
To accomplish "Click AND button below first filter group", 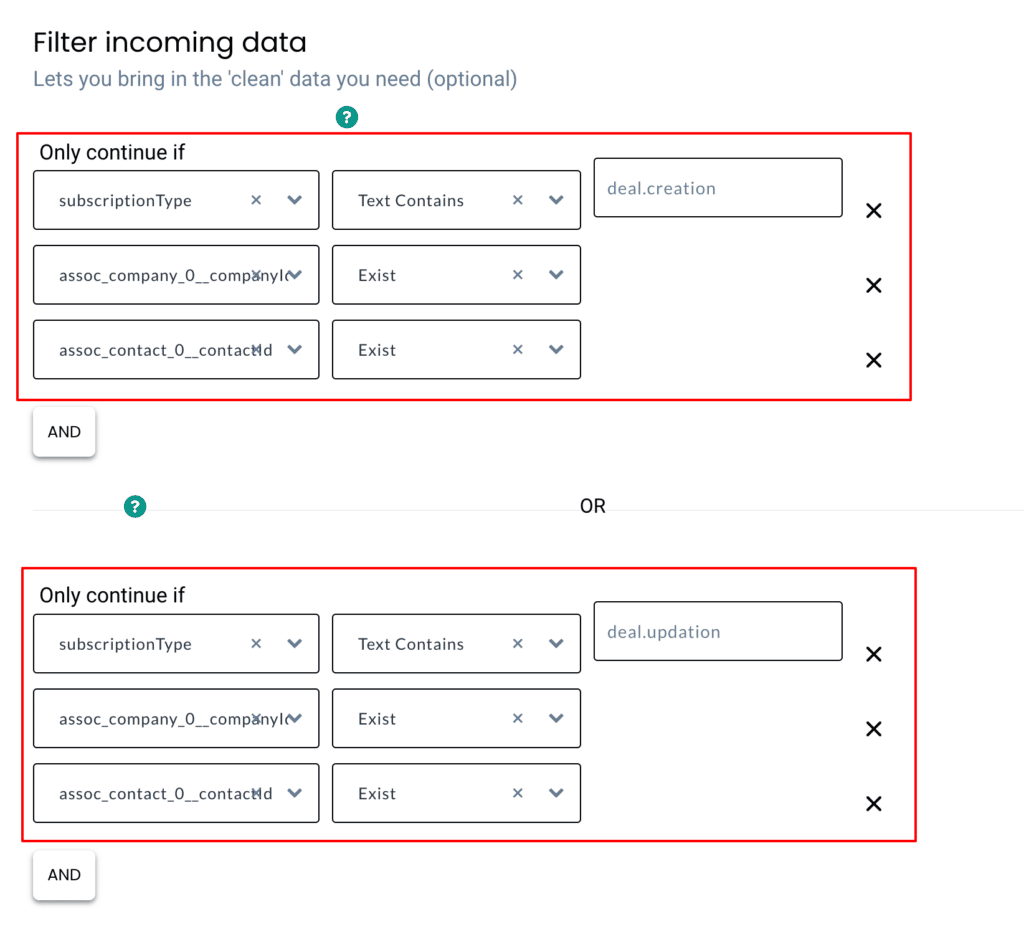I will click(64, 432).
